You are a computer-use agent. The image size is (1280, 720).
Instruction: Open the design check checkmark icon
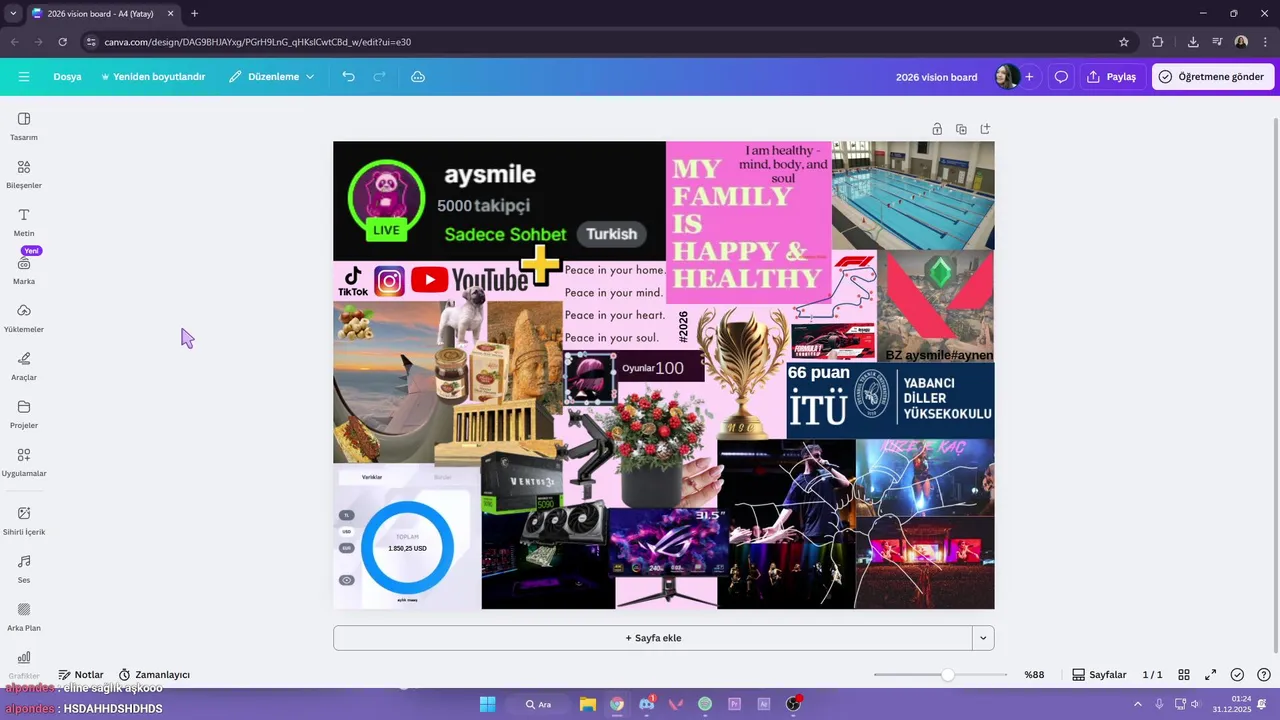(1237, 675)
